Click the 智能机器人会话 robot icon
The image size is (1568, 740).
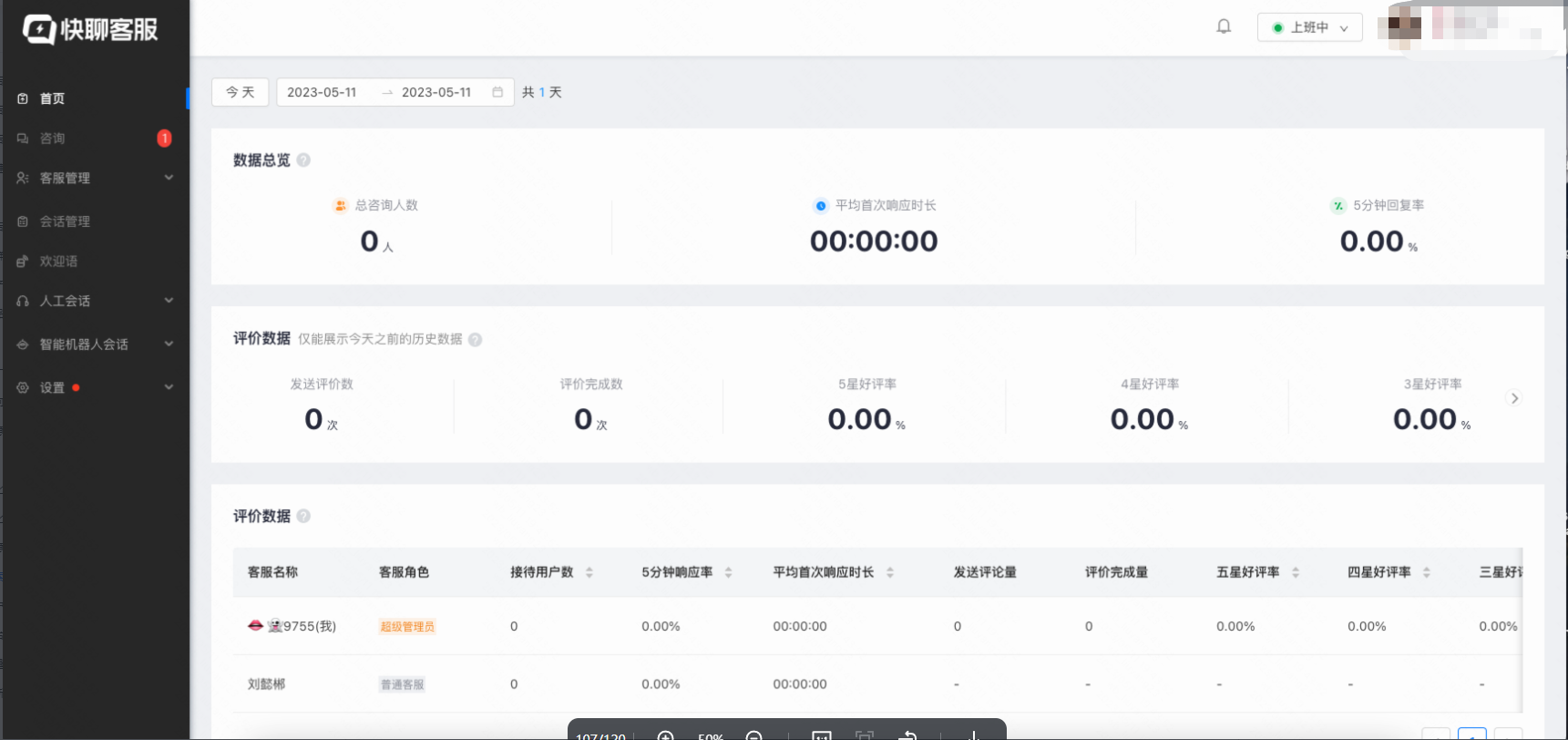click(23, 344)
